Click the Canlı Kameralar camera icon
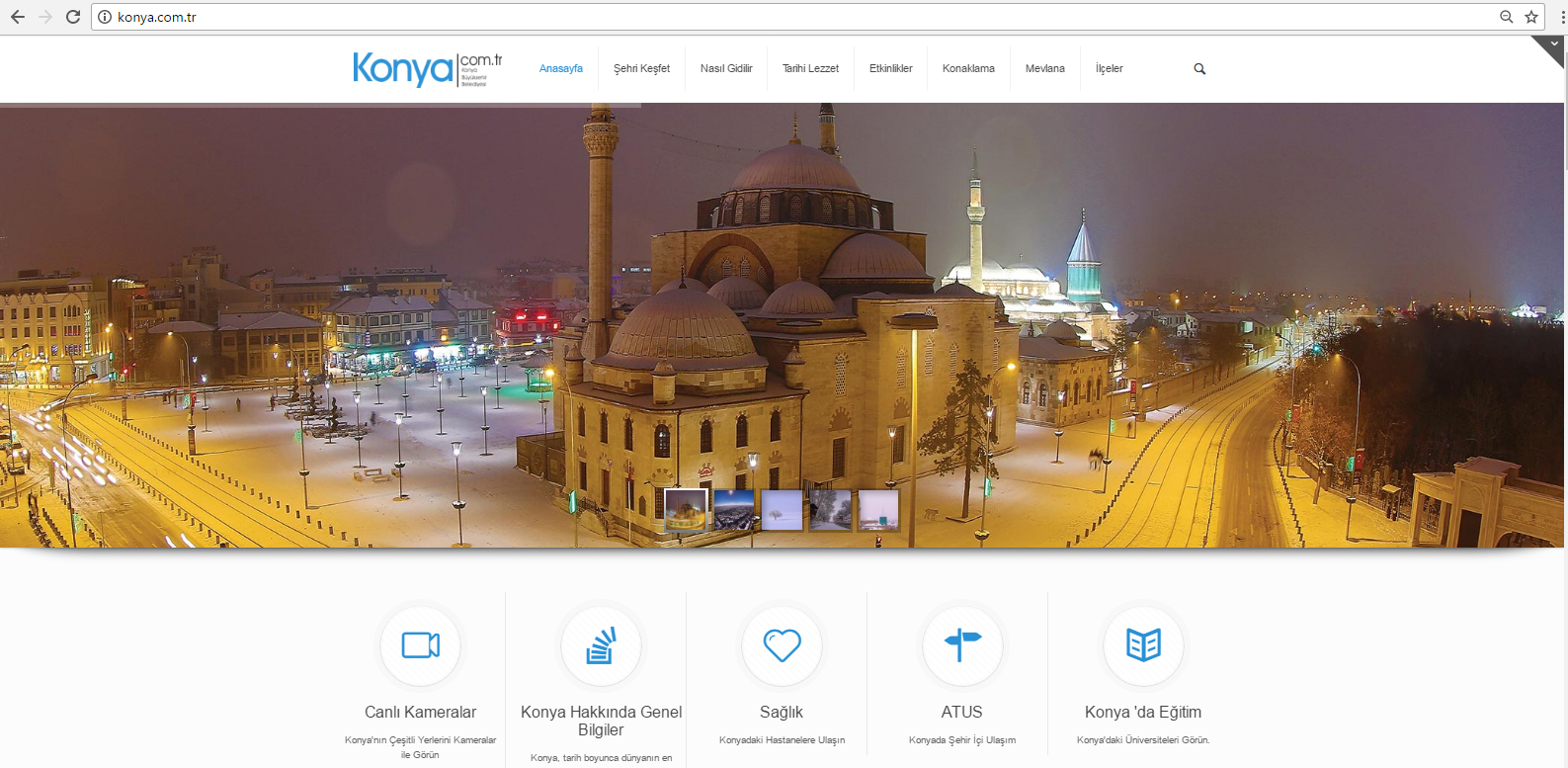 [421, 645]
